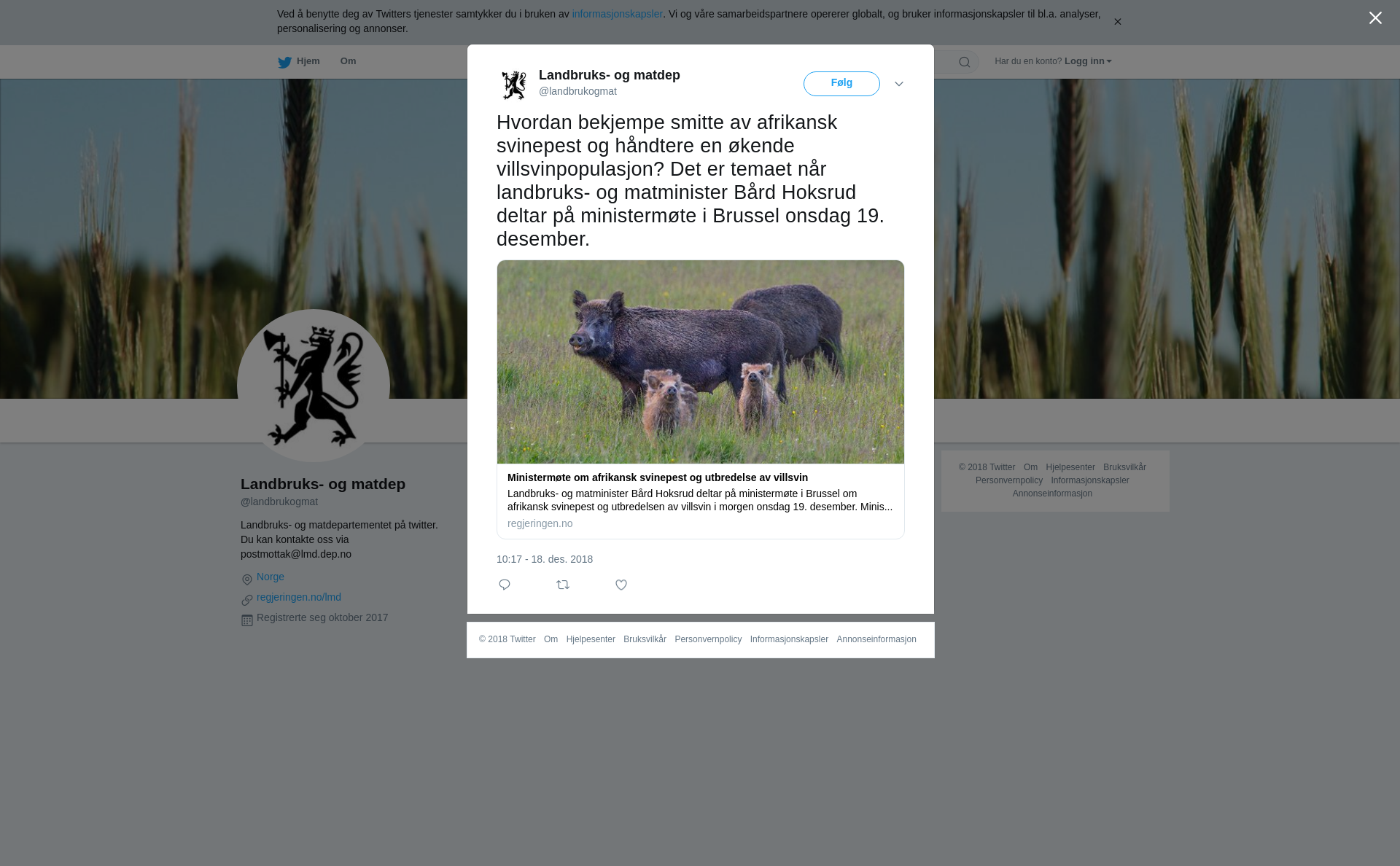The image size is (1400, 866).
Task: Open the Om menu item
Action: point(348,61)
